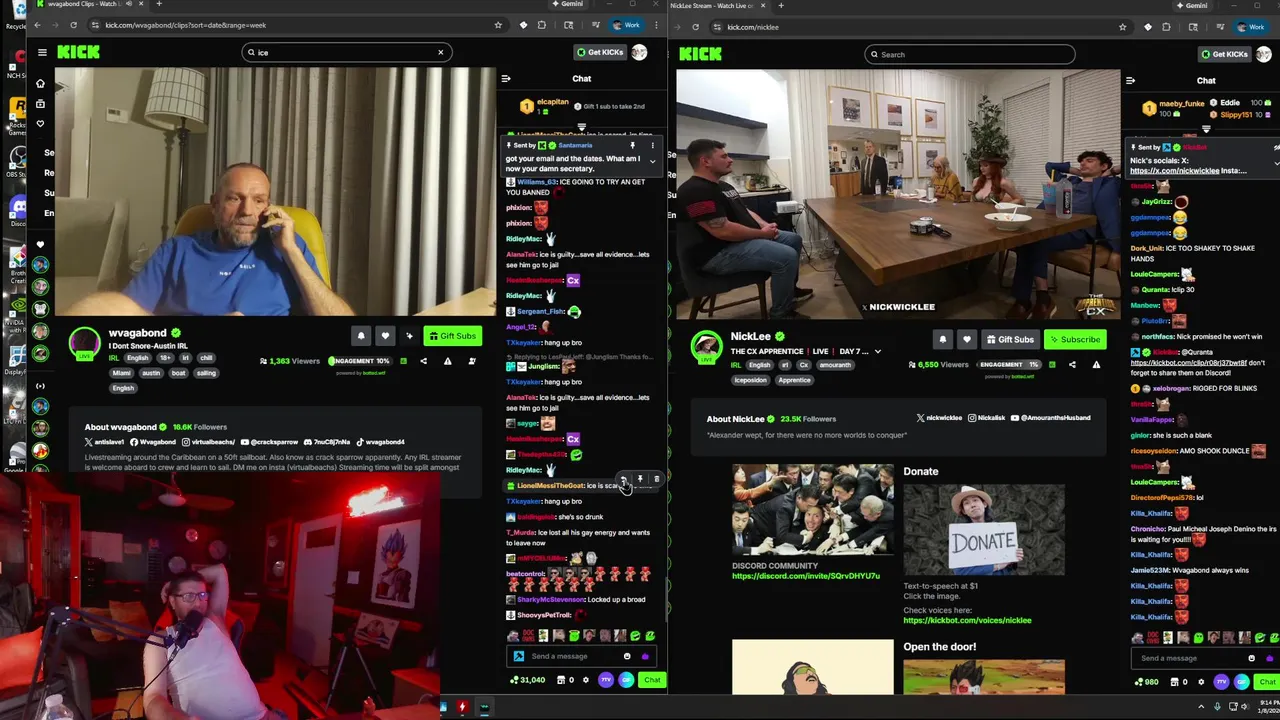Open options on pinned Santamaria message

click(x=653, y=146)
